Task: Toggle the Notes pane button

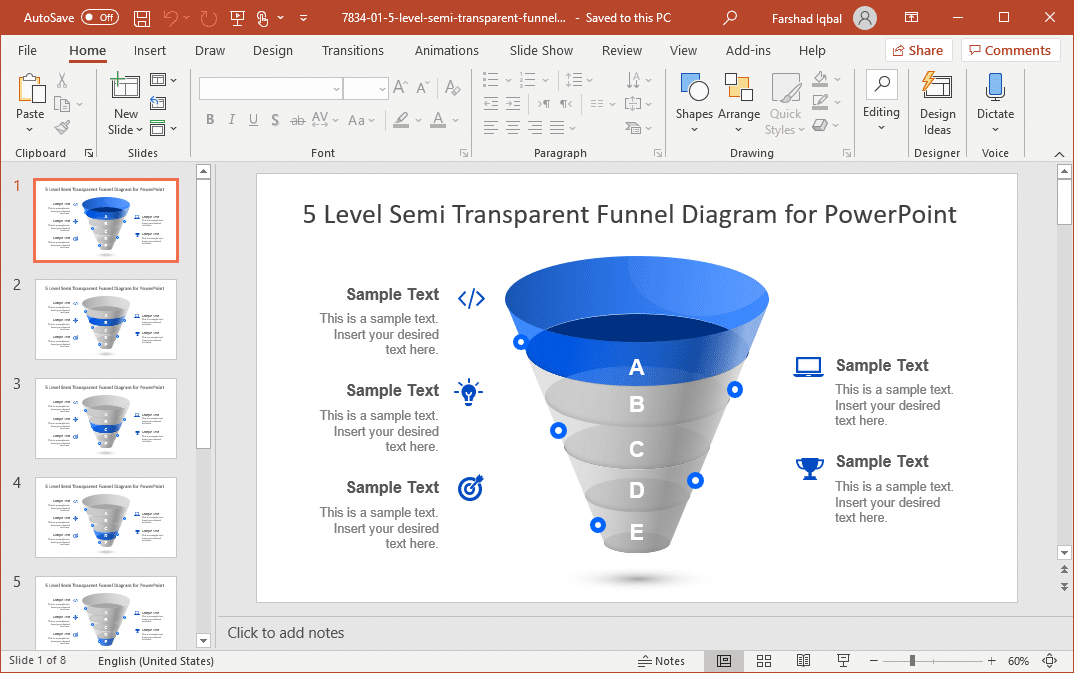Action: (661, 661)
